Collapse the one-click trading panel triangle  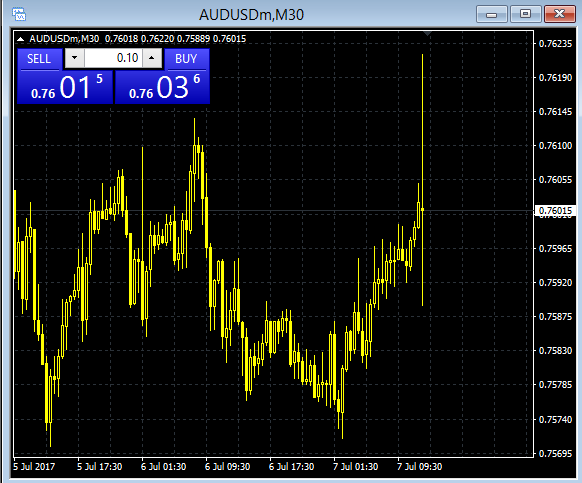click(x=20, y=39)
